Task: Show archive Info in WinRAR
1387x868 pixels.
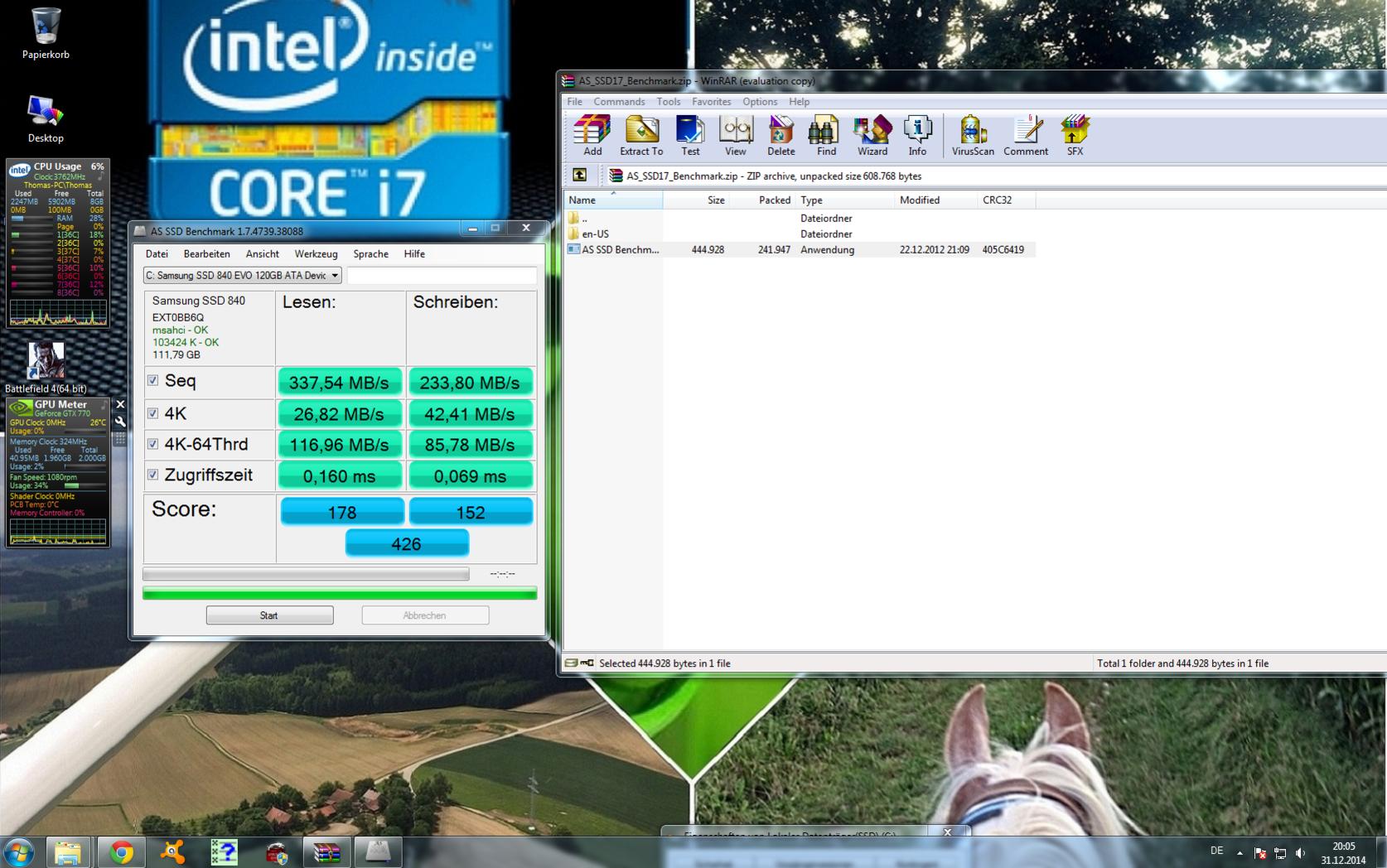Action: pos(917,135)
